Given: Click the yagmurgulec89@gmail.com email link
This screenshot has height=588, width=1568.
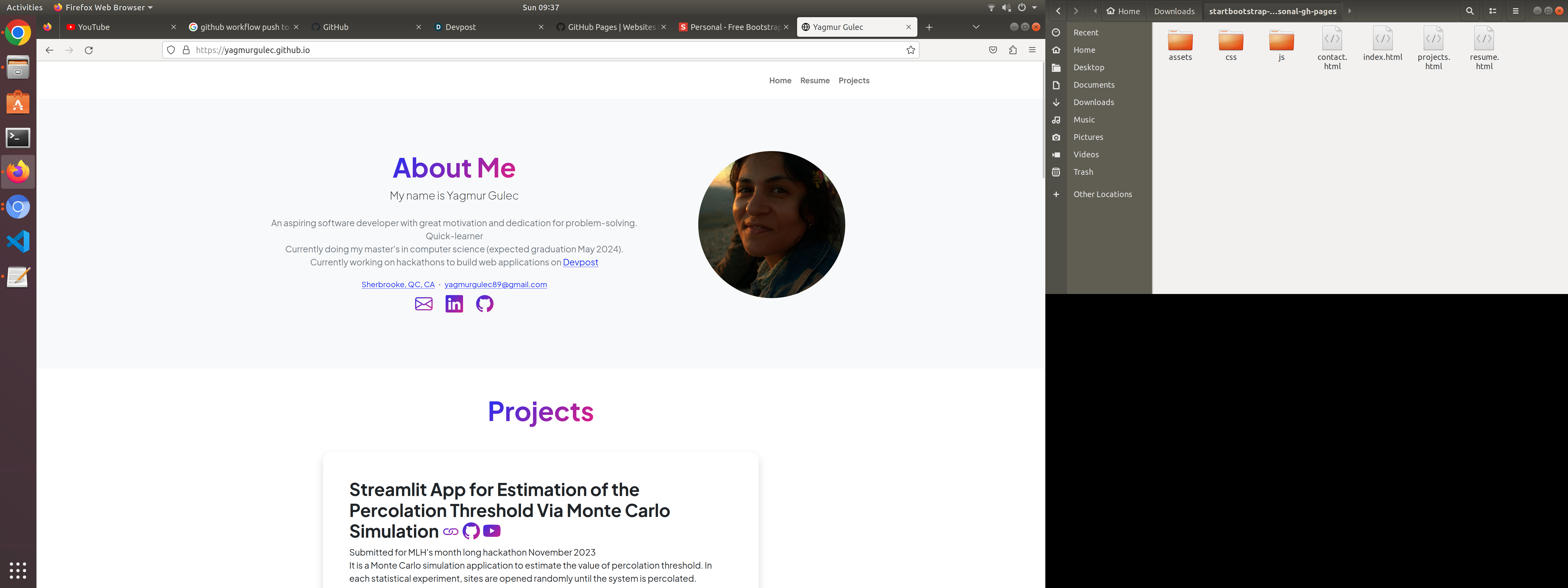Looking at the screenshot, I should [495, 284].
